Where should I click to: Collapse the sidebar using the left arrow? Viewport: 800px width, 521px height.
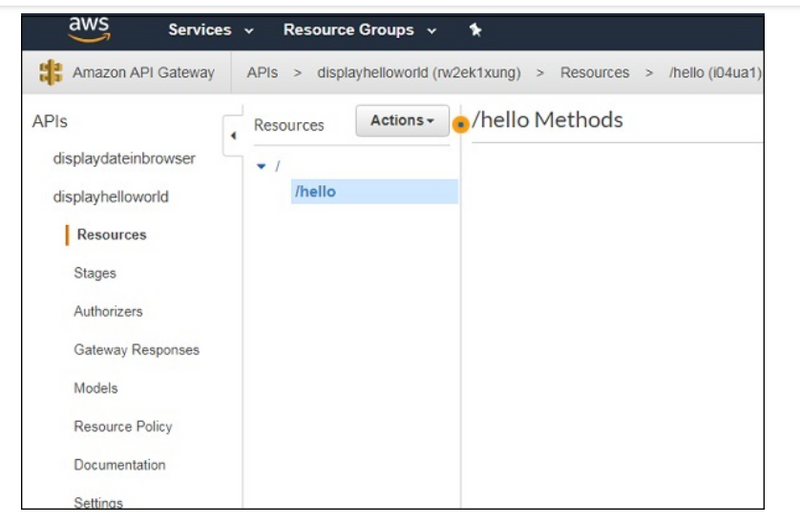click(x=232, y=135)
